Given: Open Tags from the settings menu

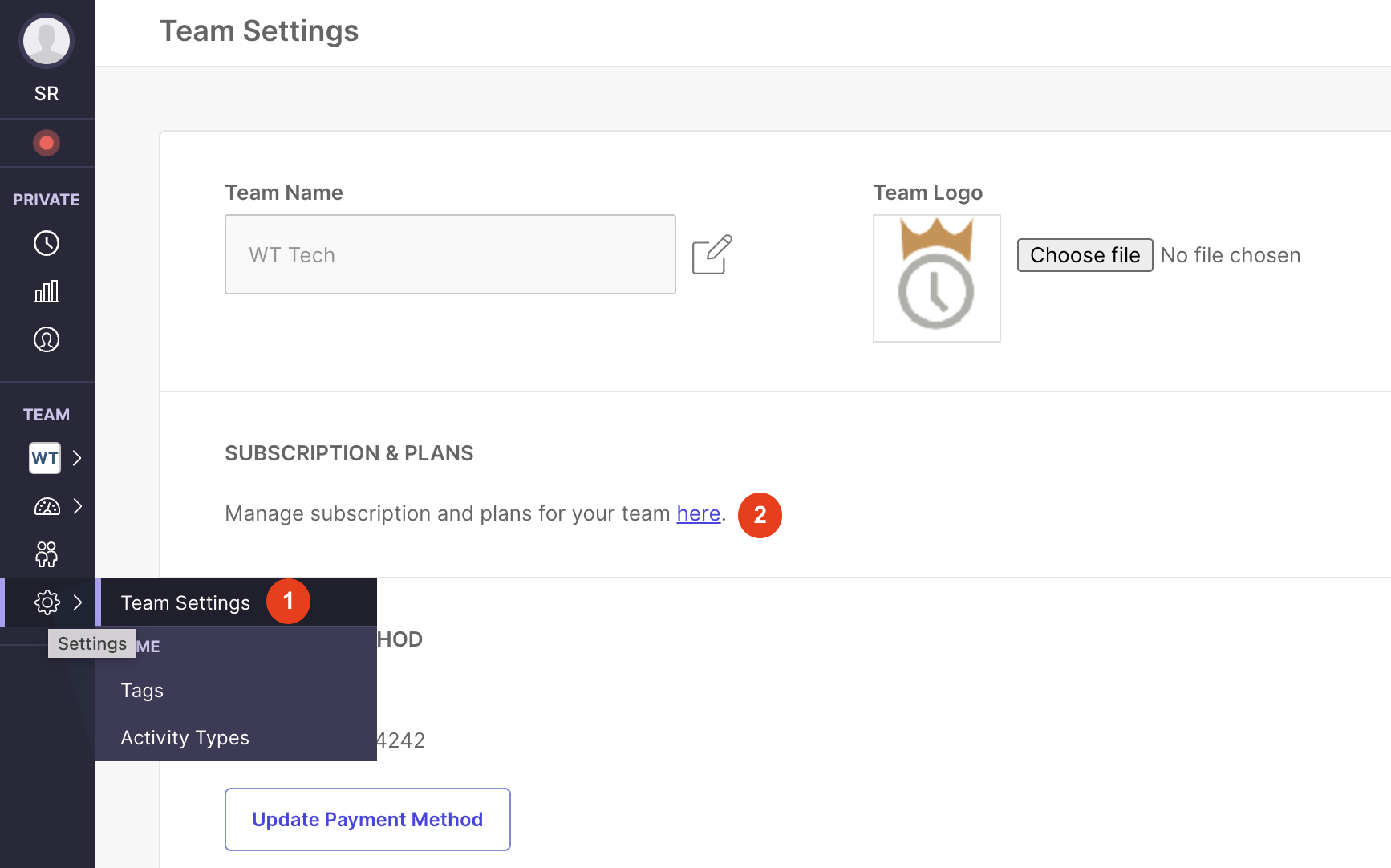Looking at the screenshot, I should (142, 690).
